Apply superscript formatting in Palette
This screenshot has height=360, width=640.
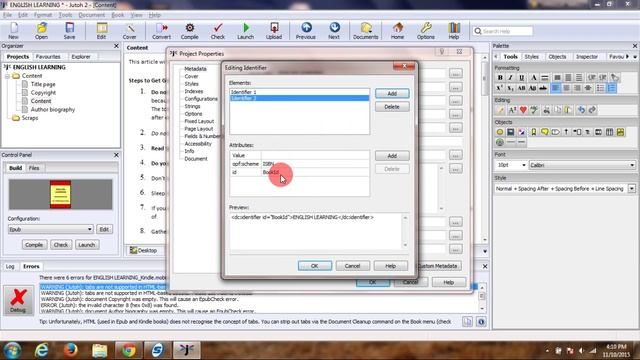(x=500, y=88)
